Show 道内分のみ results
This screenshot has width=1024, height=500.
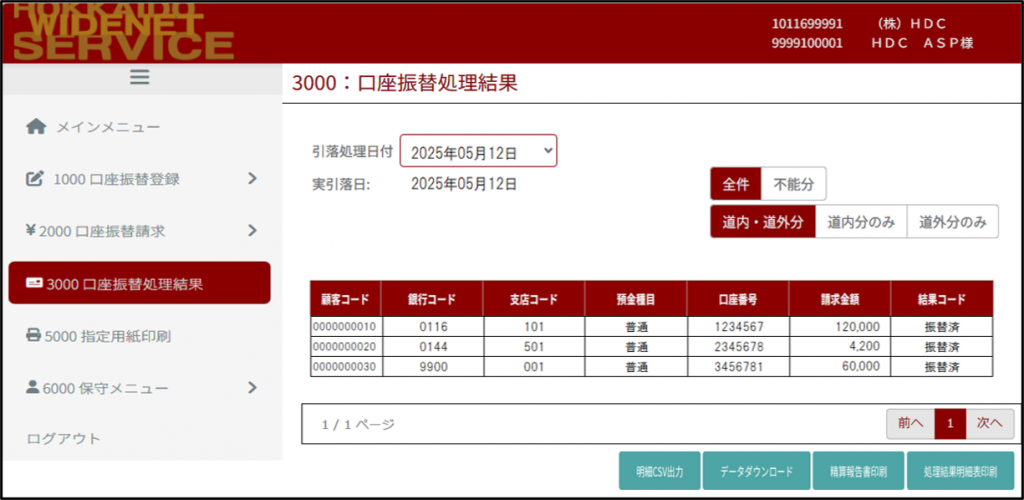(x=860, y=222)
